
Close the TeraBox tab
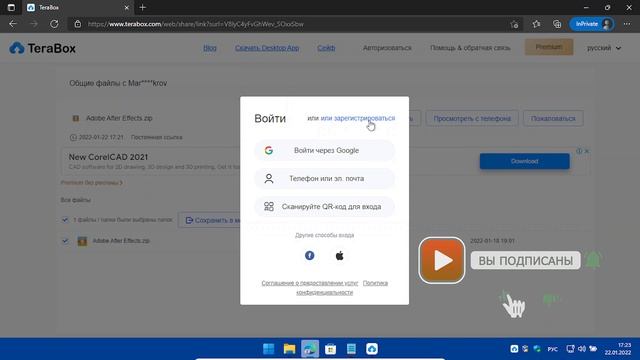[127, 7]
